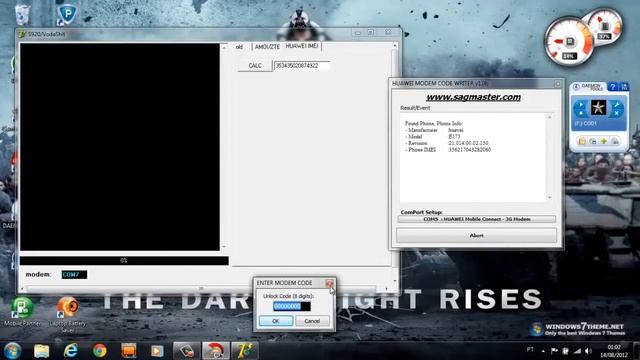
Task: Open the www.sagmaster.com link
Action: (x=473, y=97)
